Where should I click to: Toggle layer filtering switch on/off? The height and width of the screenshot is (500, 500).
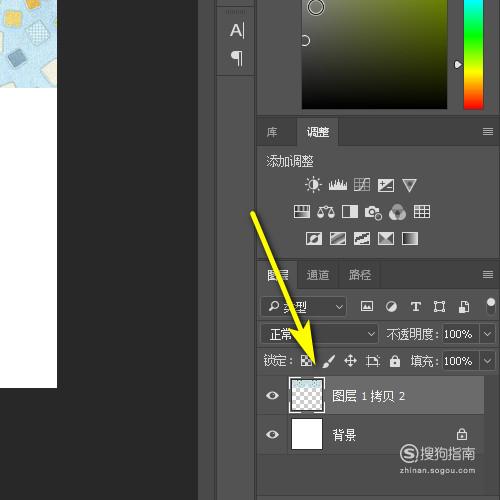coord(491,306)
